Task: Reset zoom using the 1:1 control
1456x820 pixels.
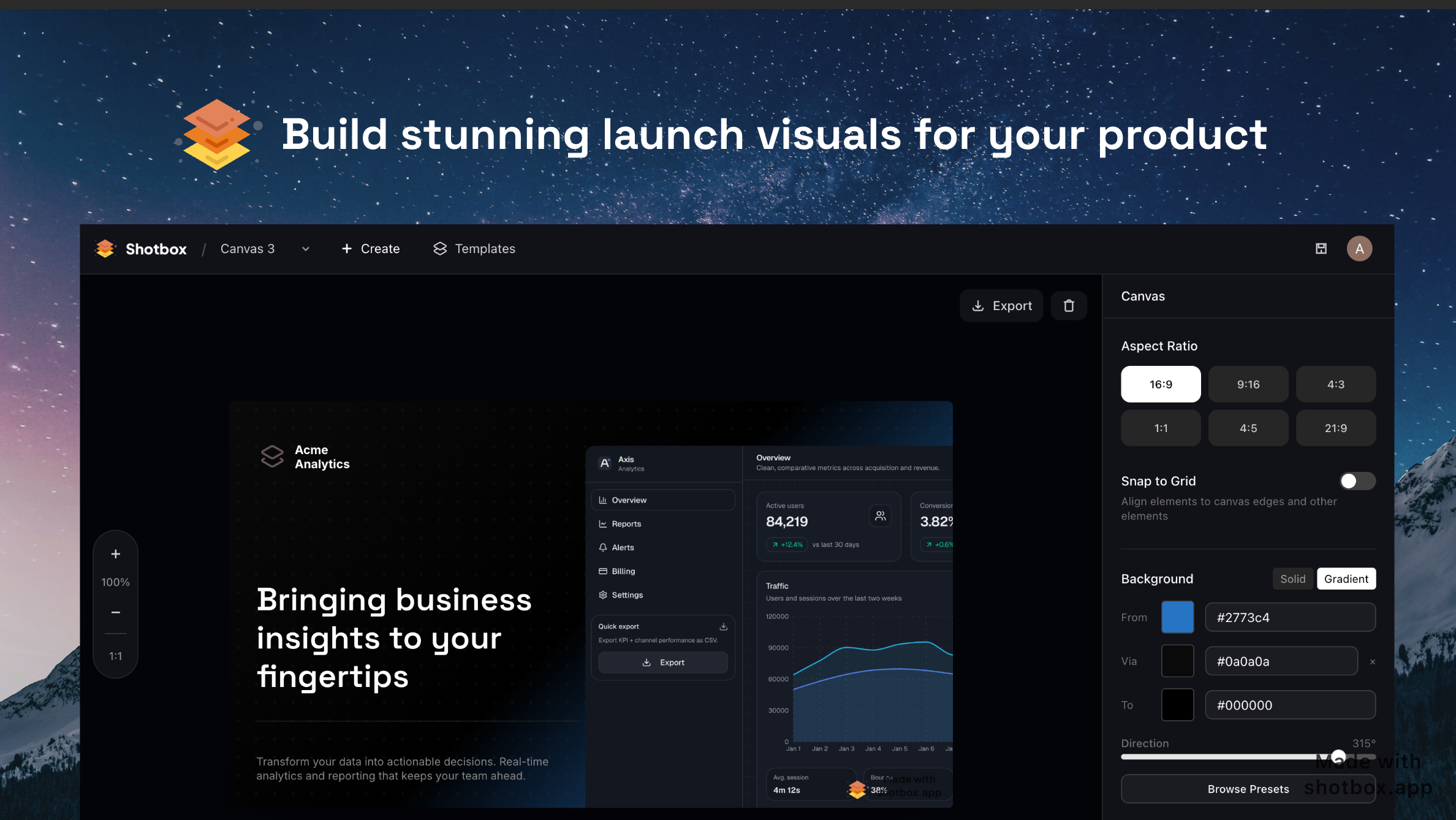Action: pos(115,655)
